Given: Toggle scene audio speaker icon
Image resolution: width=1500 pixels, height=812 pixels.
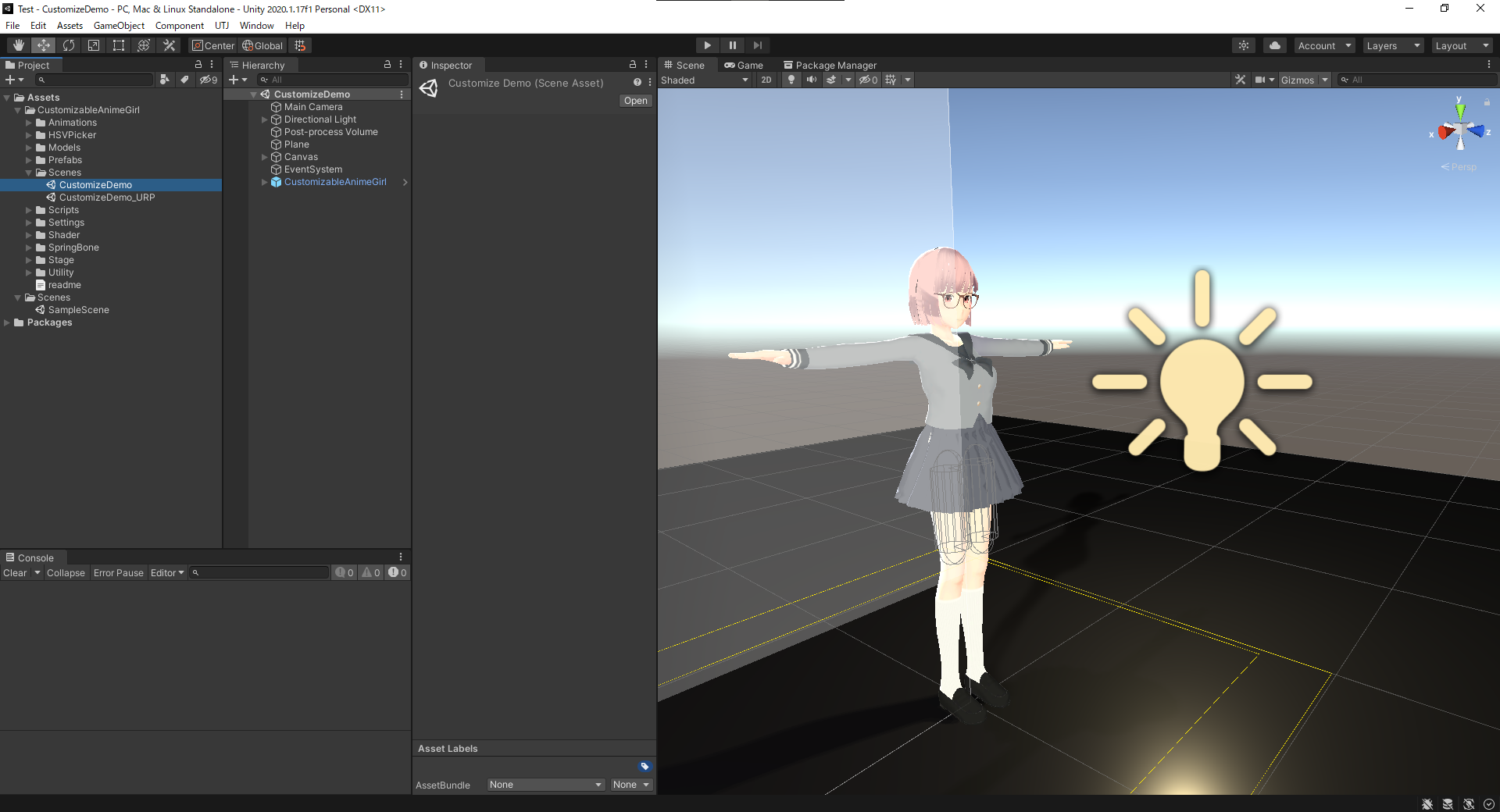Looking at the screenshot, I should coord(812,80).
